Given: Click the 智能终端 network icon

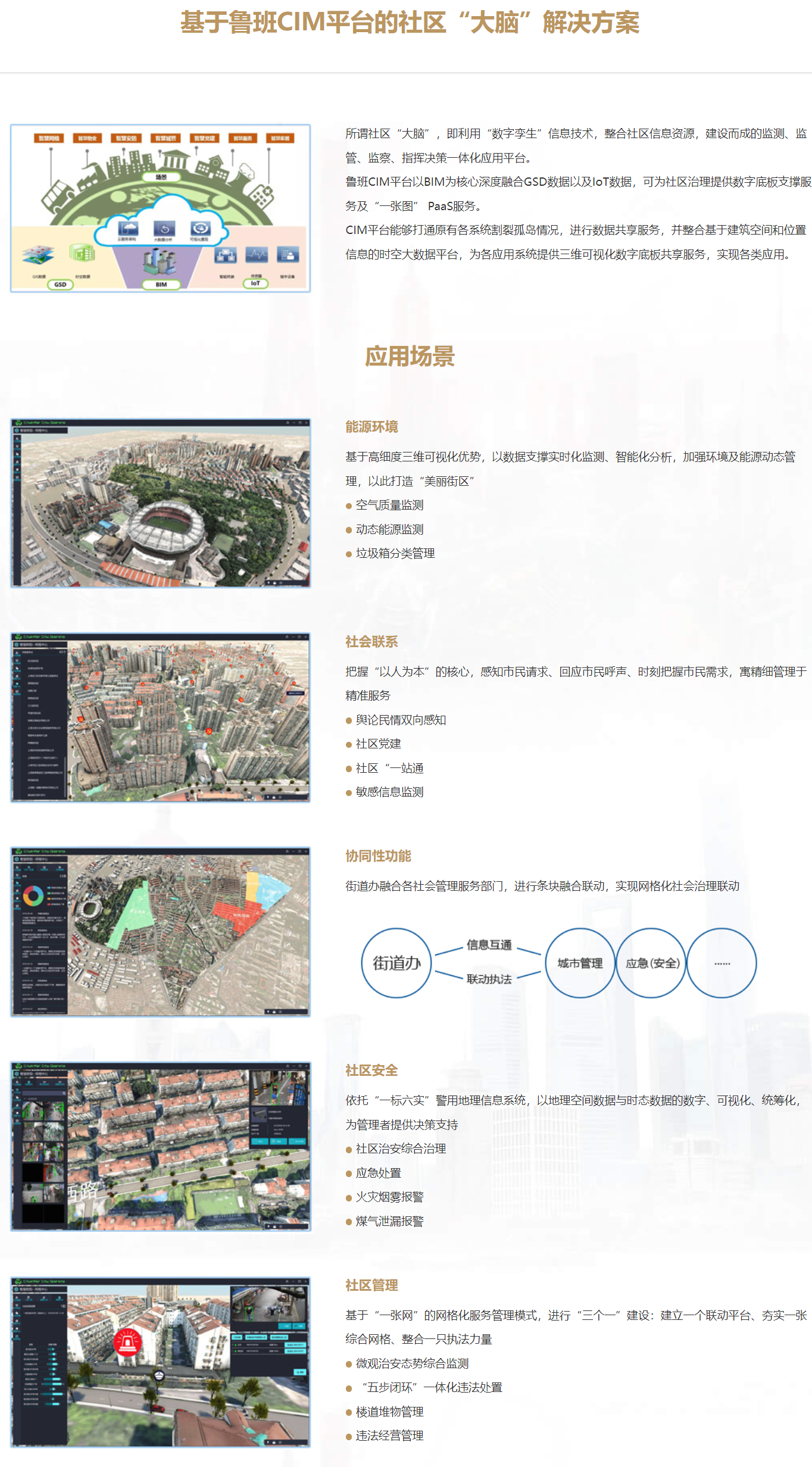Looking at the screenshot, I should pos(226,255).
